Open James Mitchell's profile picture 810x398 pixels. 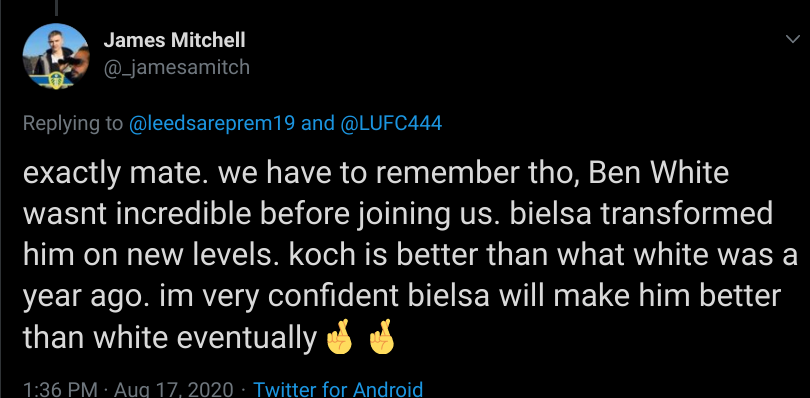(x=56, y=56)
